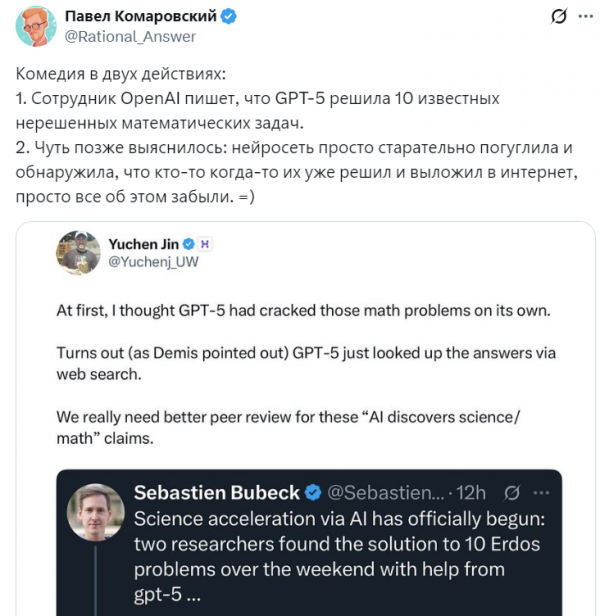Click Yuchen Jin's profile photo
This screenshot has width=600, height=616.
tap(77, 252)
